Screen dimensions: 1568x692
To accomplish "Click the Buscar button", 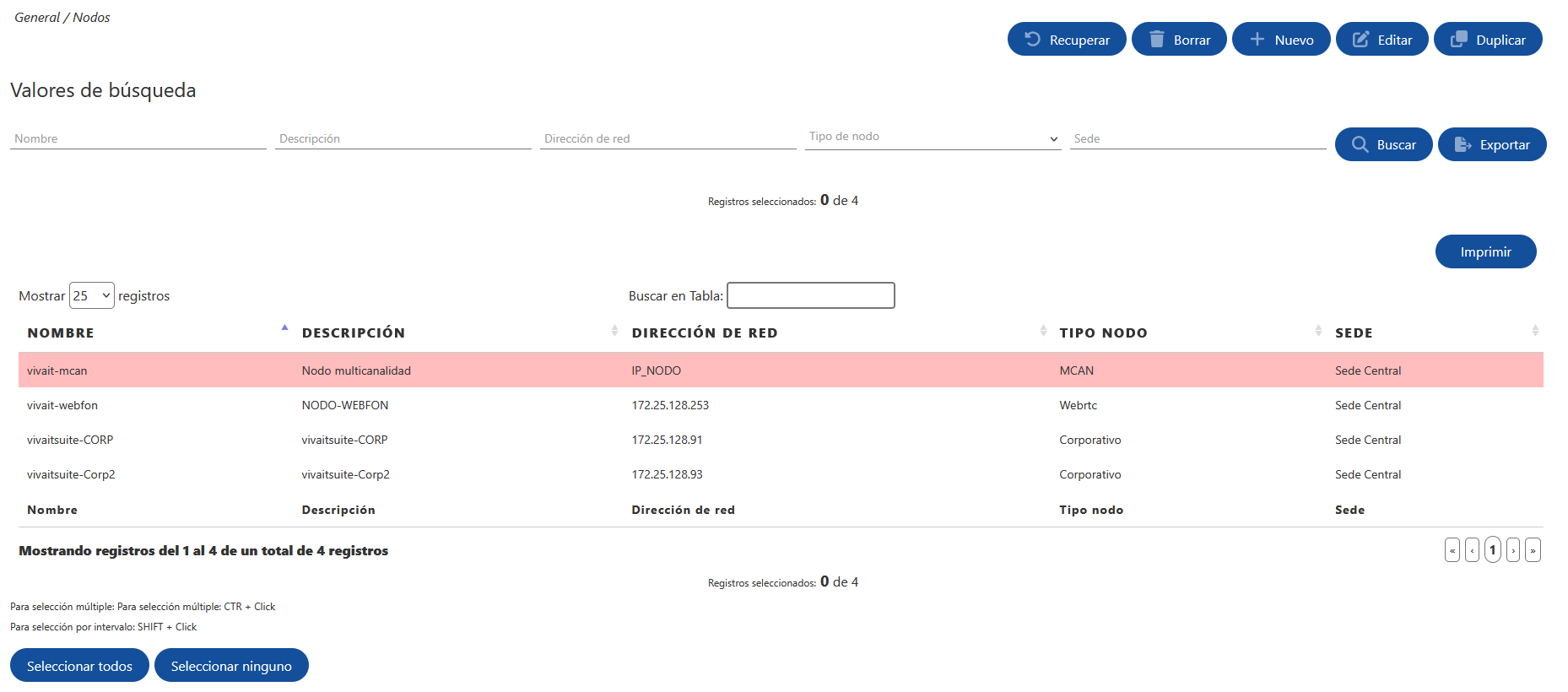I will 1384,144.
